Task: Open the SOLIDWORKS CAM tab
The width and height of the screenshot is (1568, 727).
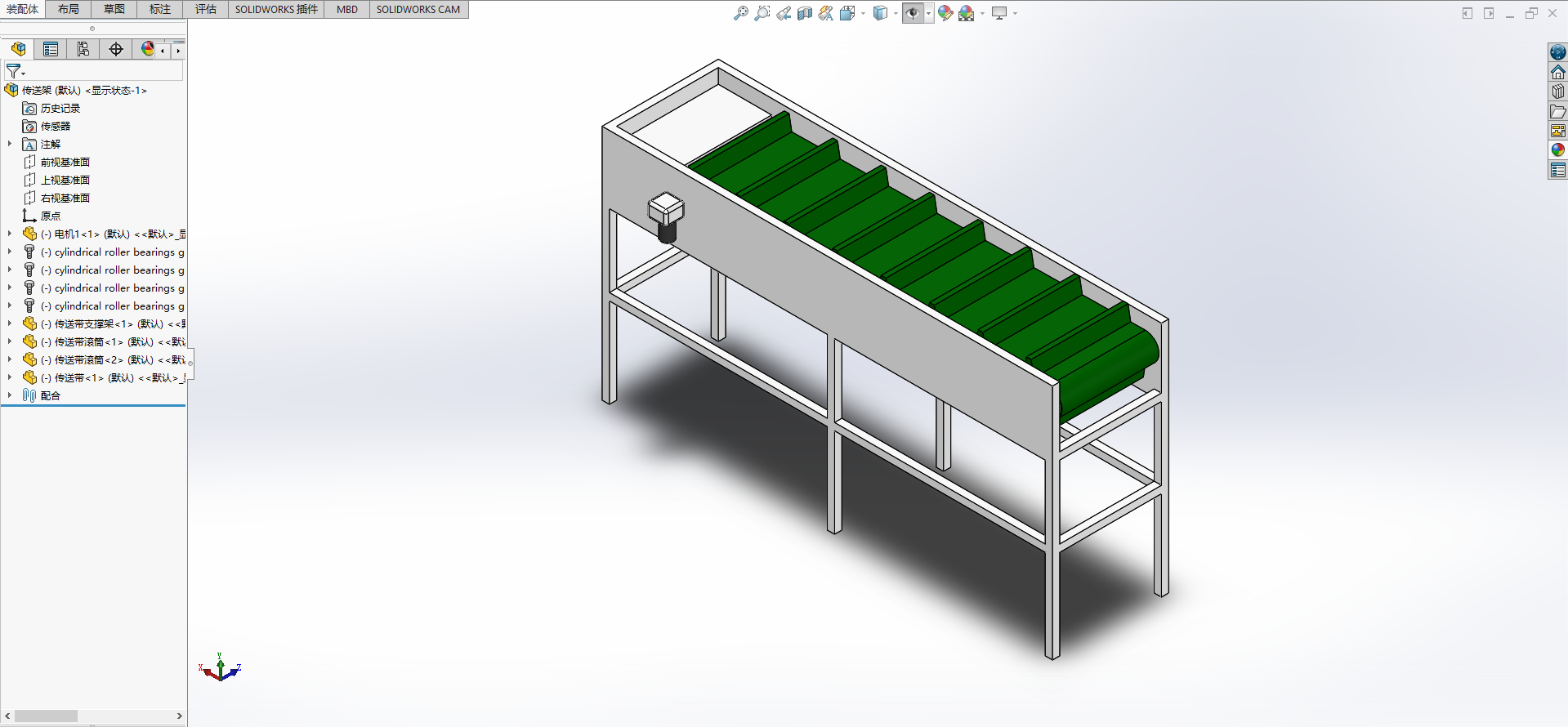Action: pos(418,9)
